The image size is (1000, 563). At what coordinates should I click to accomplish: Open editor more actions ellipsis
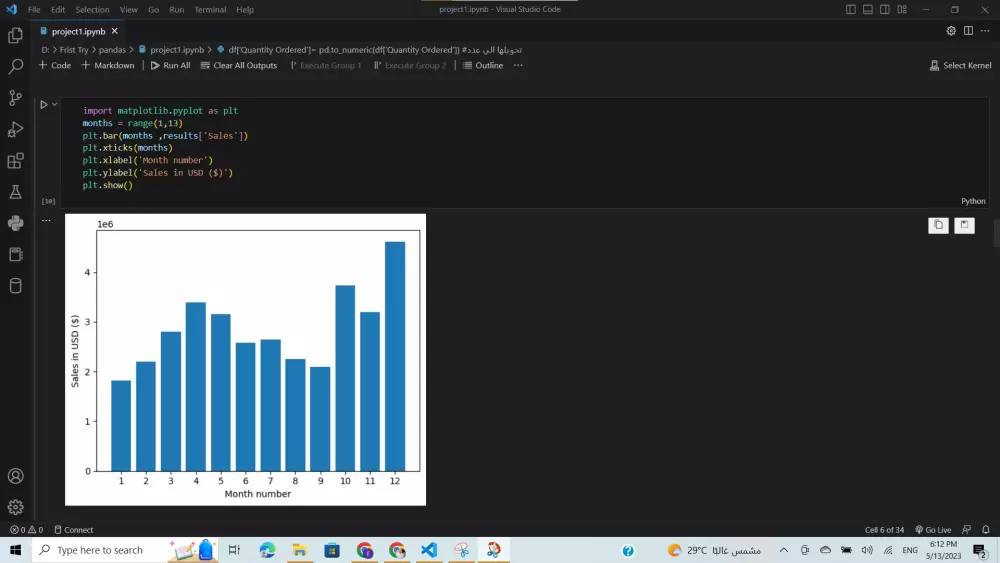point(985,31)
